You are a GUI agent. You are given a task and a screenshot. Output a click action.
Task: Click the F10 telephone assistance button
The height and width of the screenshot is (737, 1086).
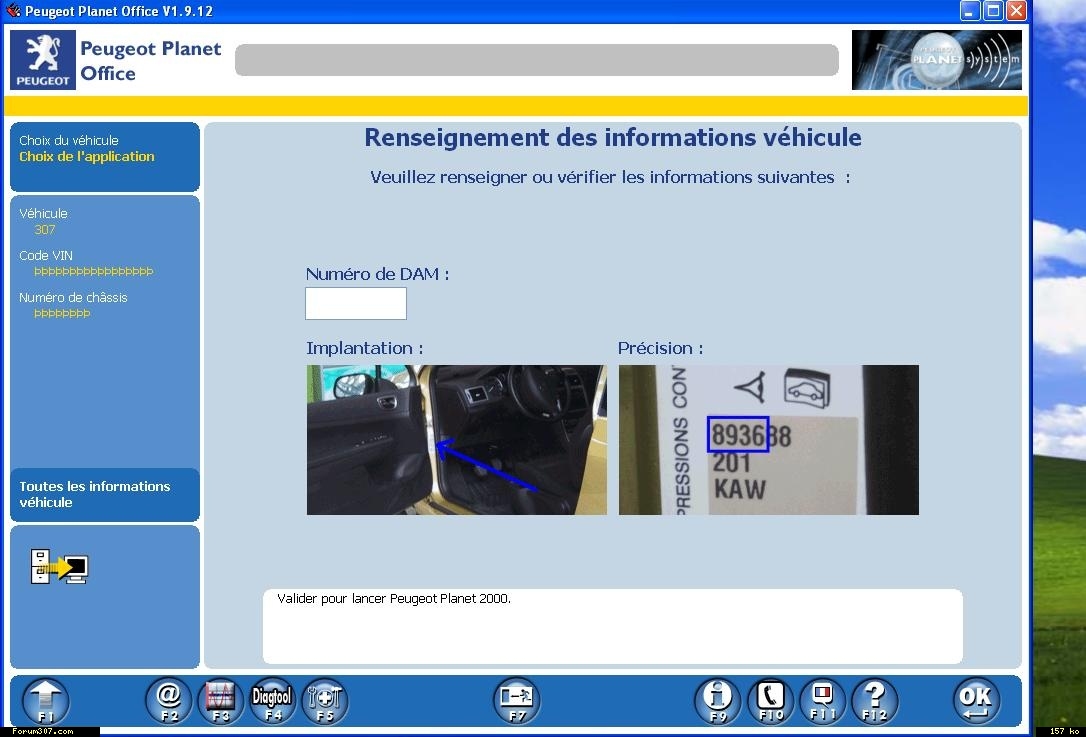(770, 701)
